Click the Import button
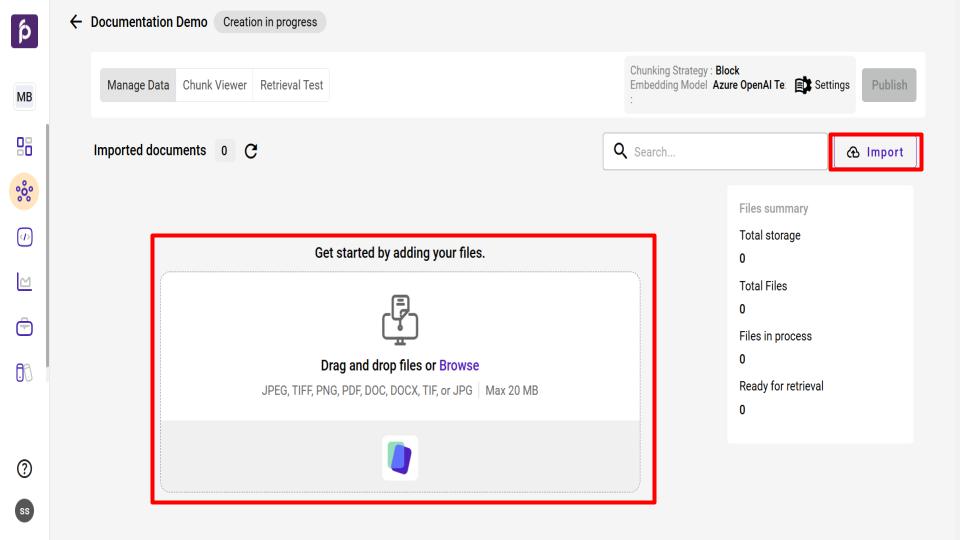This screenshot has height=540, width=960. coord(875,152)
